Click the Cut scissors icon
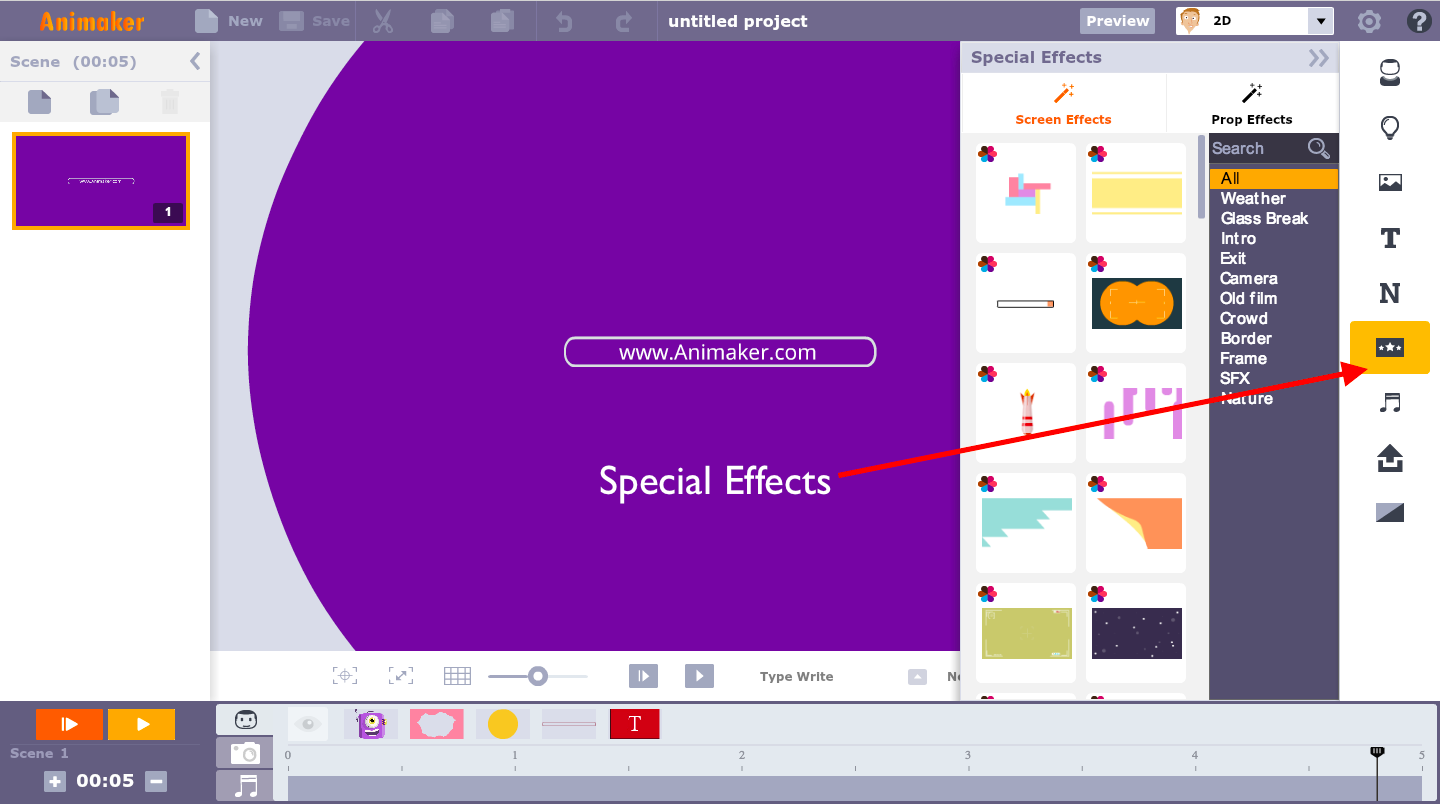Viewport: 1440px width, 804px height. tap(382, 21)
